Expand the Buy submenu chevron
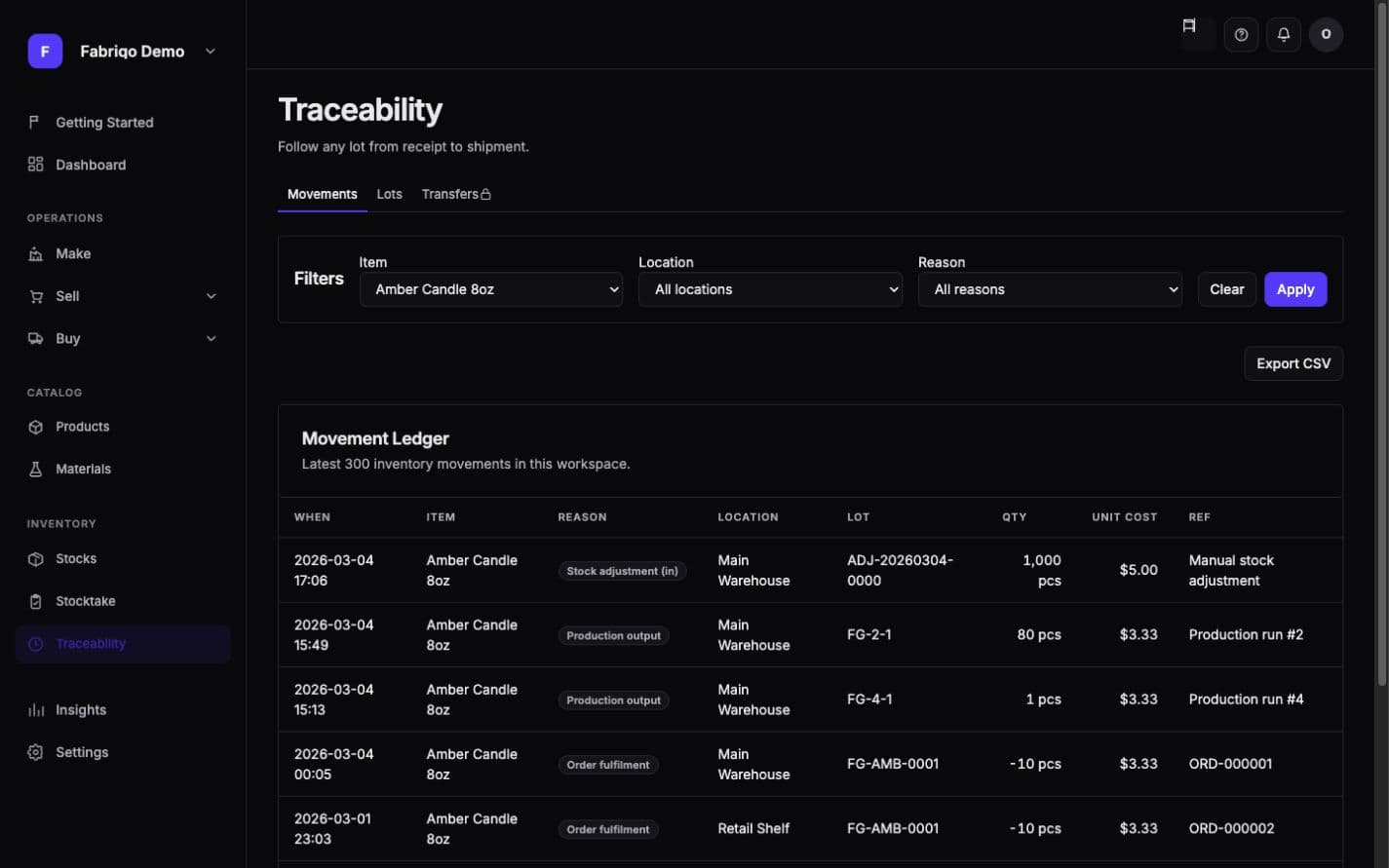1389x868 pixels. (x=211, y=338)
